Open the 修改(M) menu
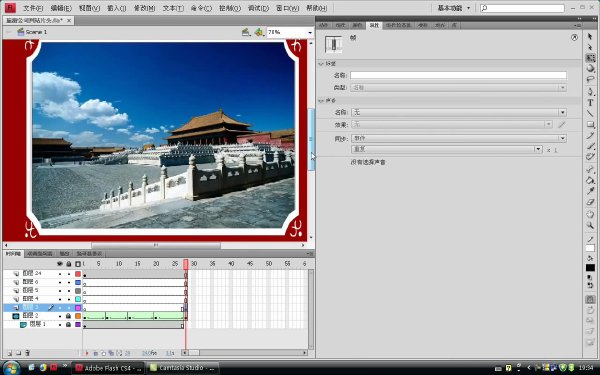The height and width of the screenshot is (375, 600). coord(144,8)
